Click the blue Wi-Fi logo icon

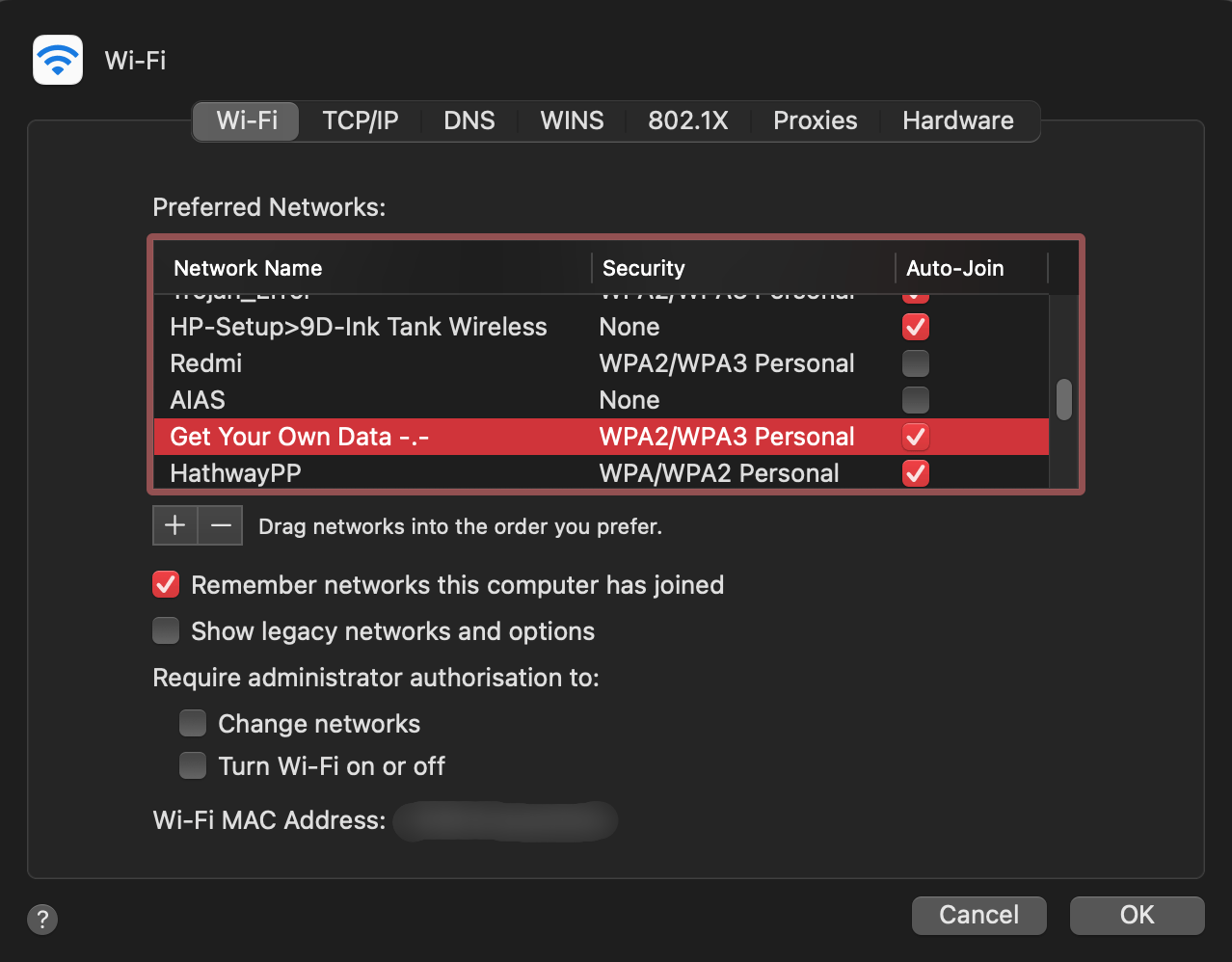pos(57,60)
